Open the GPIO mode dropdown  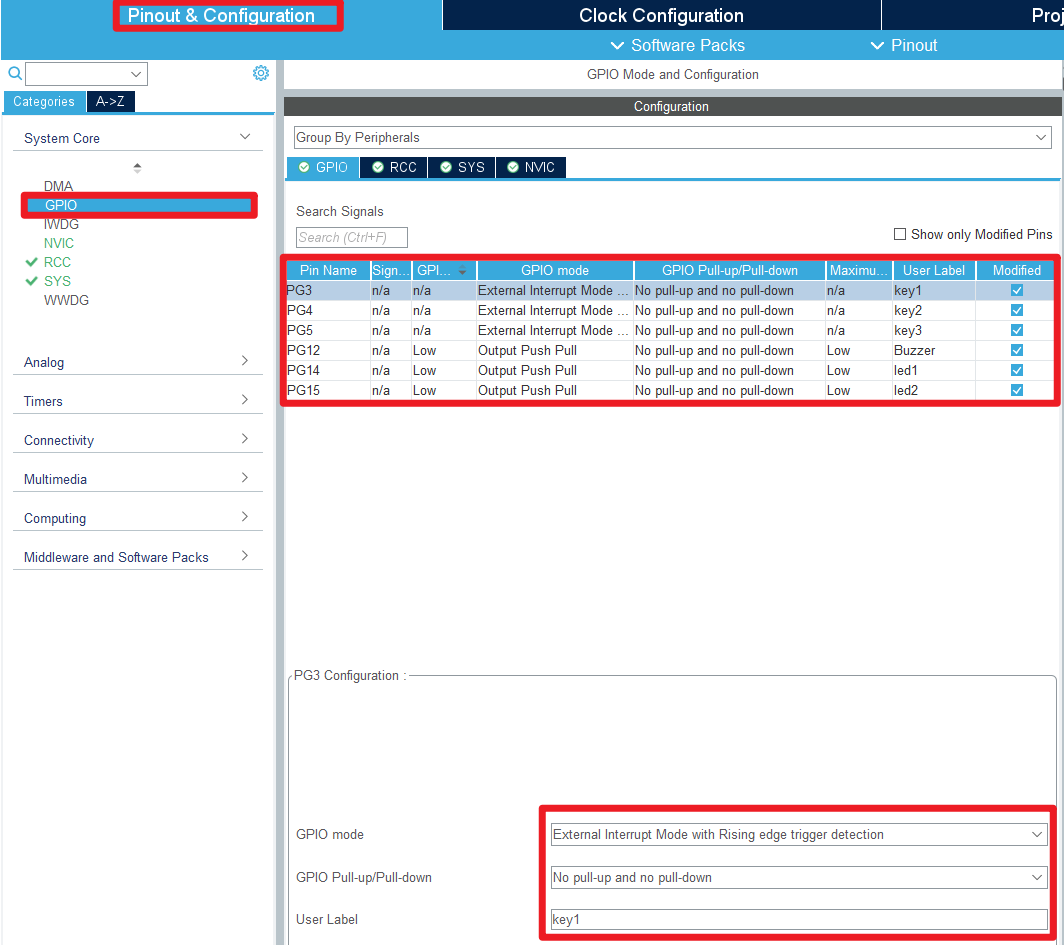(x=799, y=834)
